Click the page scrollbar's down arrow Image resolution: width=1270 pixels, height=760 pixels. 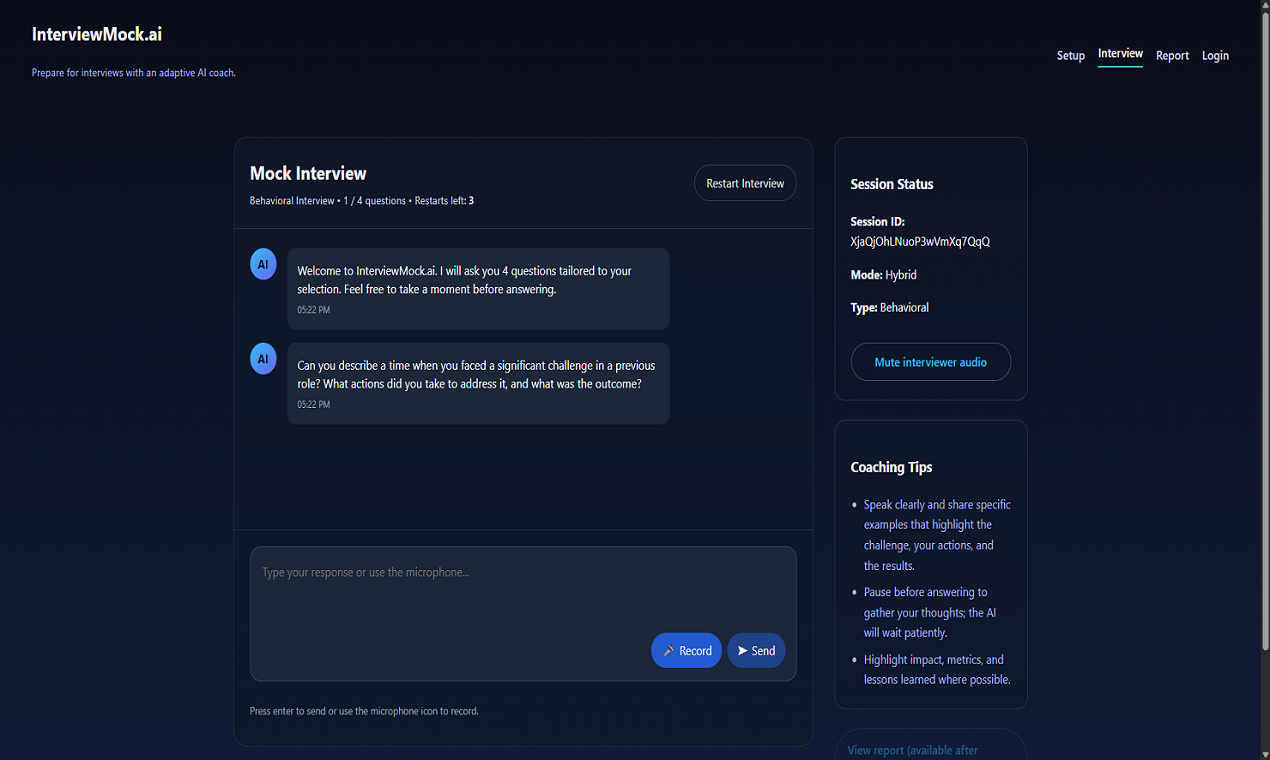pyautogui.click(x=1264, y=753)
